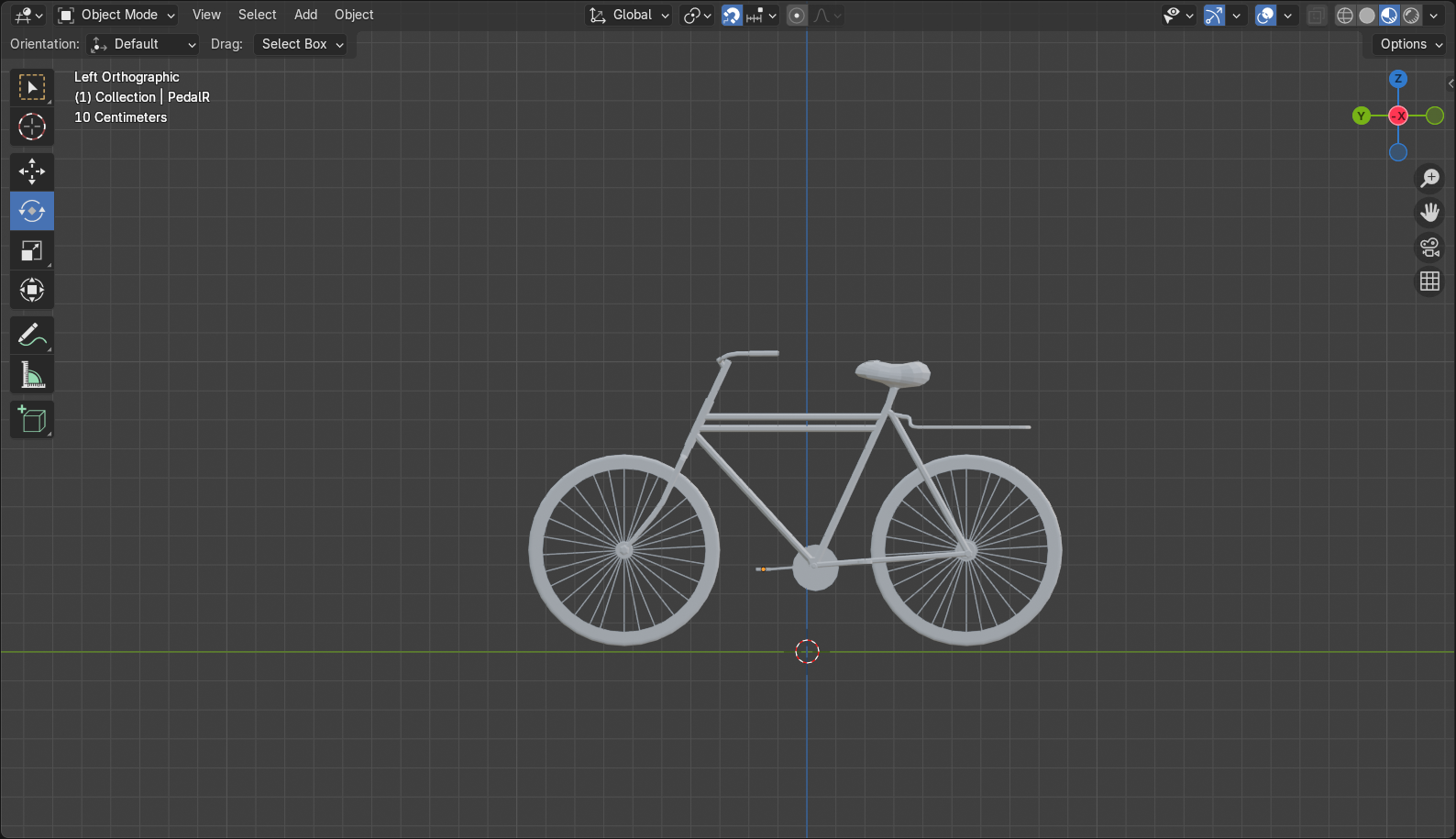Open the Global transform orientation dropdown

point(629,16)
